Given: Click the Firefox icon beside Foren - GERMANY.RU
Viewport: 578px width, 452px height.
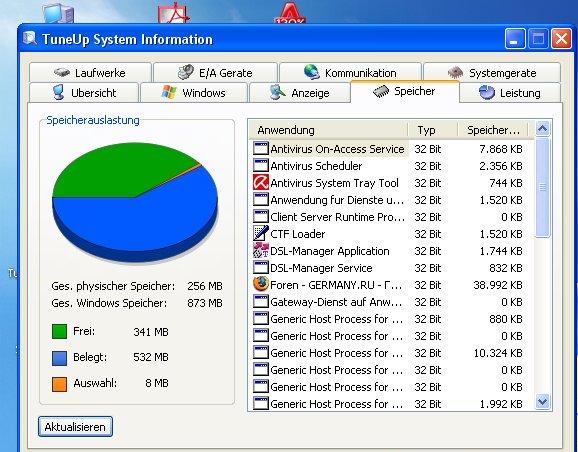Looking at the screenshot, I should (x=261, y=284).
